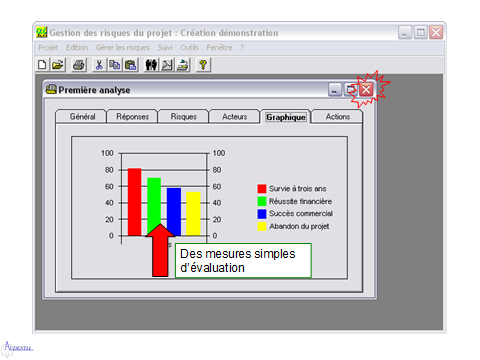Click the new document toolbar icon

[x=42, y=65]
